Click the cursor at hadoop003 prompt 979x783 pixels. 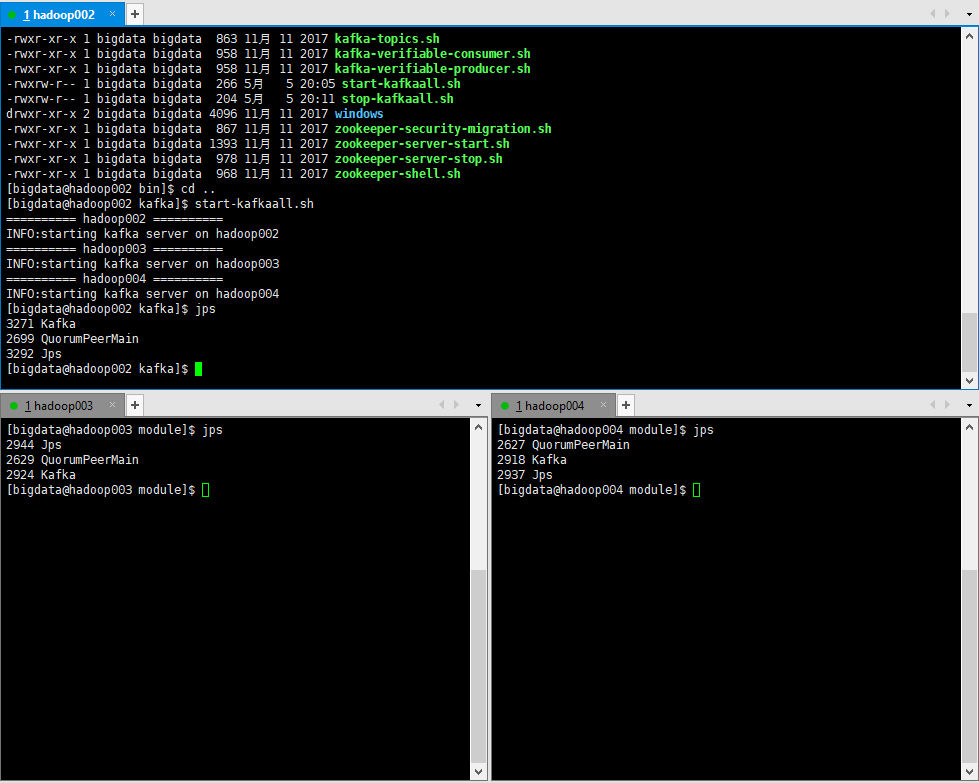pyautogui.click(x=206, y=490)
